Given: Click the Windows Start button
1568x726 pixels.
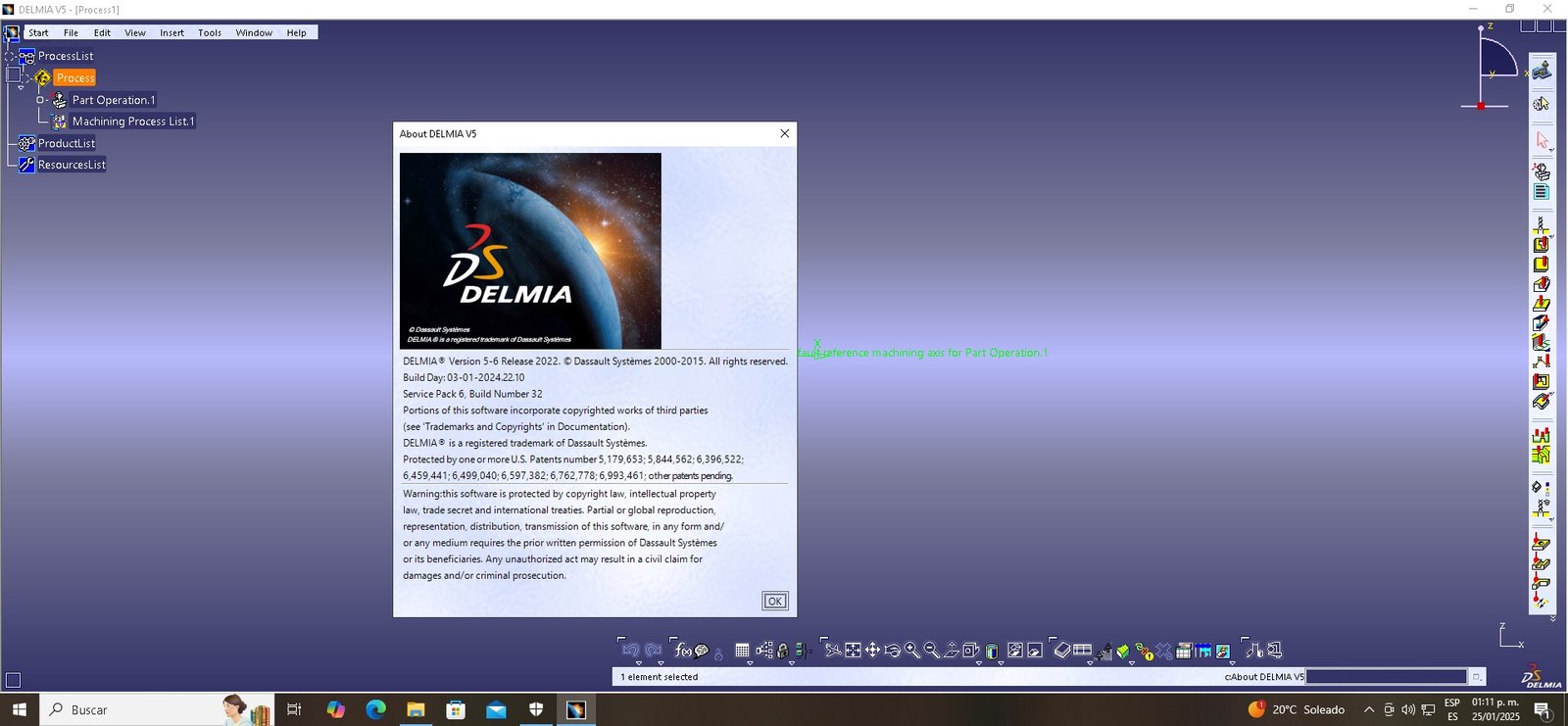Looking at the screenshot, I should 19,709.
